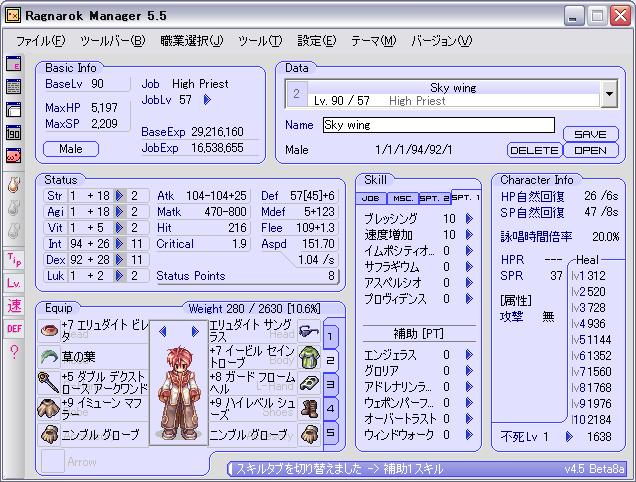Click the green Evil Saint Robe armor icon
This screenshot has height=482, width=636.
click(309, 357)
